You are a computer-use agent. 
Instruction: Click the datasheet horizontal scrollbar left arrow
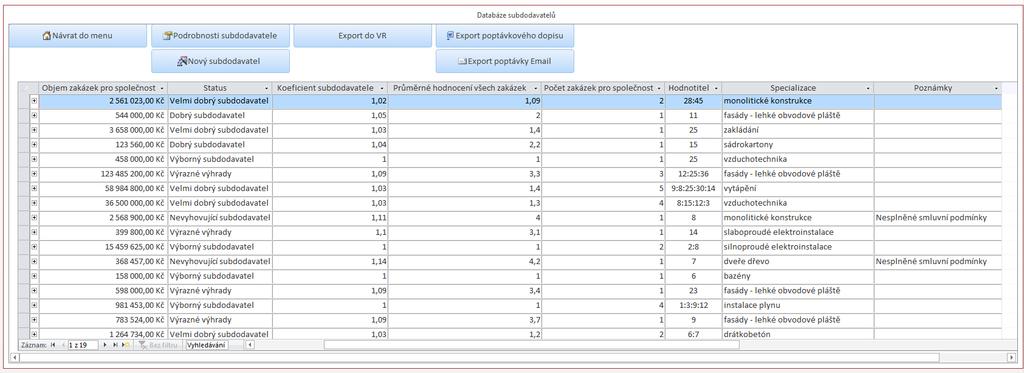pyautogui.click(x=250, y=344)
